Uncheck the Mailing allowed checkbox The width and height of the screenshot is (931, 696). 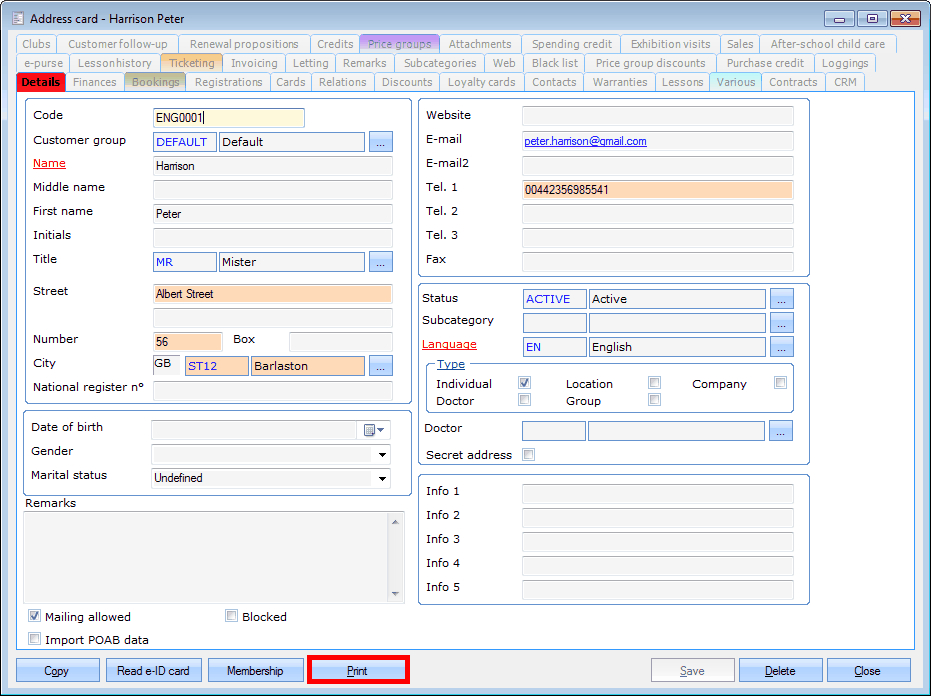coord(35,617)
